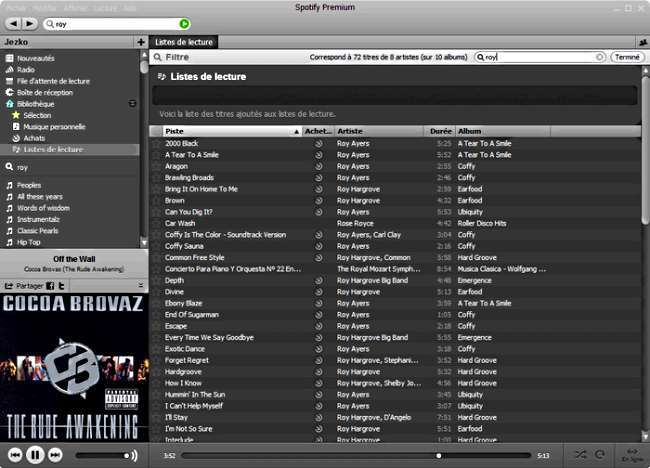This screenshot has height=468, width=650.
Task: Click the Achet... column header
Action: pyautogui.click(x=318, y=131)
